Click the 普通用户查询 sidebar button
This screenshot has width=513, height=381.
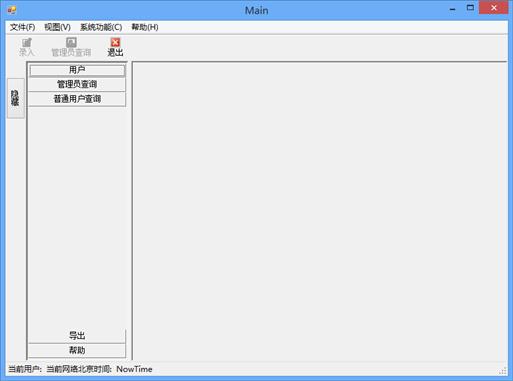[77, 99]
